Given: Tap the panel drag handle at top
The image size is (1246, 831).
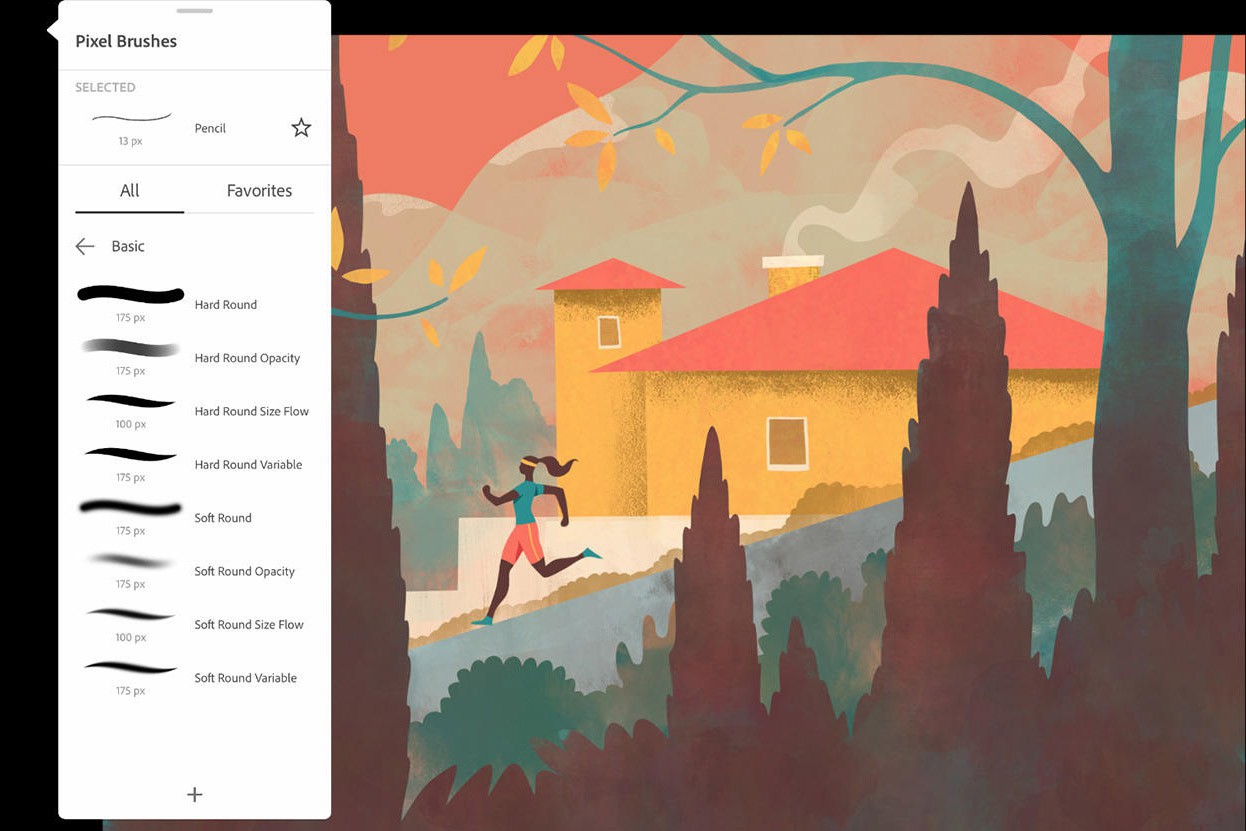Looking at the screenshot, I should pos(194,11).
